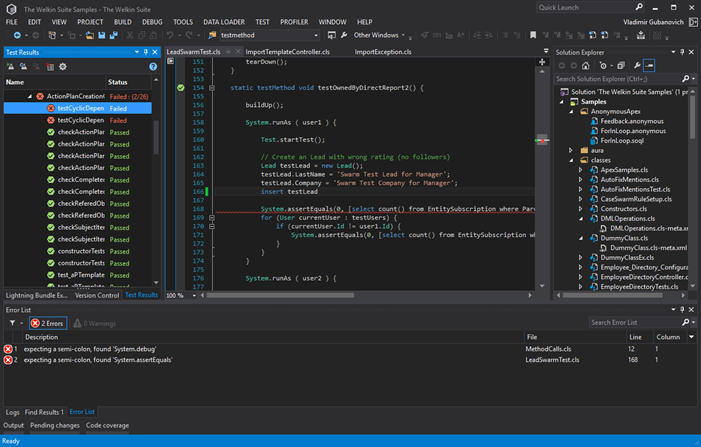Image resolution: width=701 pixels, height=447 pixels.
Task: Select the System.debug semi-colon error row
Action: 350,349
